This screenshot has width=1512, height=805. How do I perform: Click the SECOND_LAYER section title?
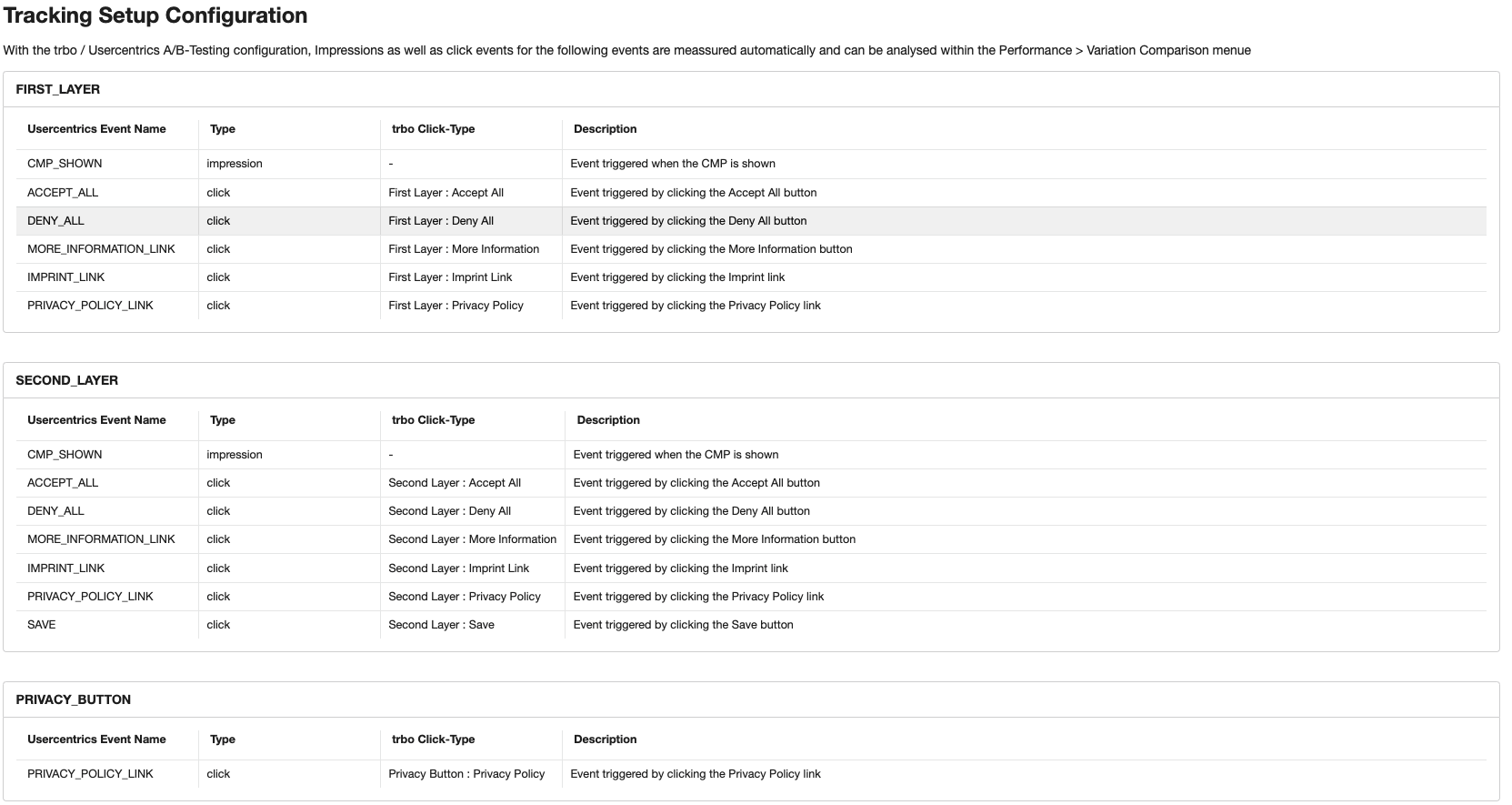(x=67, y=380)
